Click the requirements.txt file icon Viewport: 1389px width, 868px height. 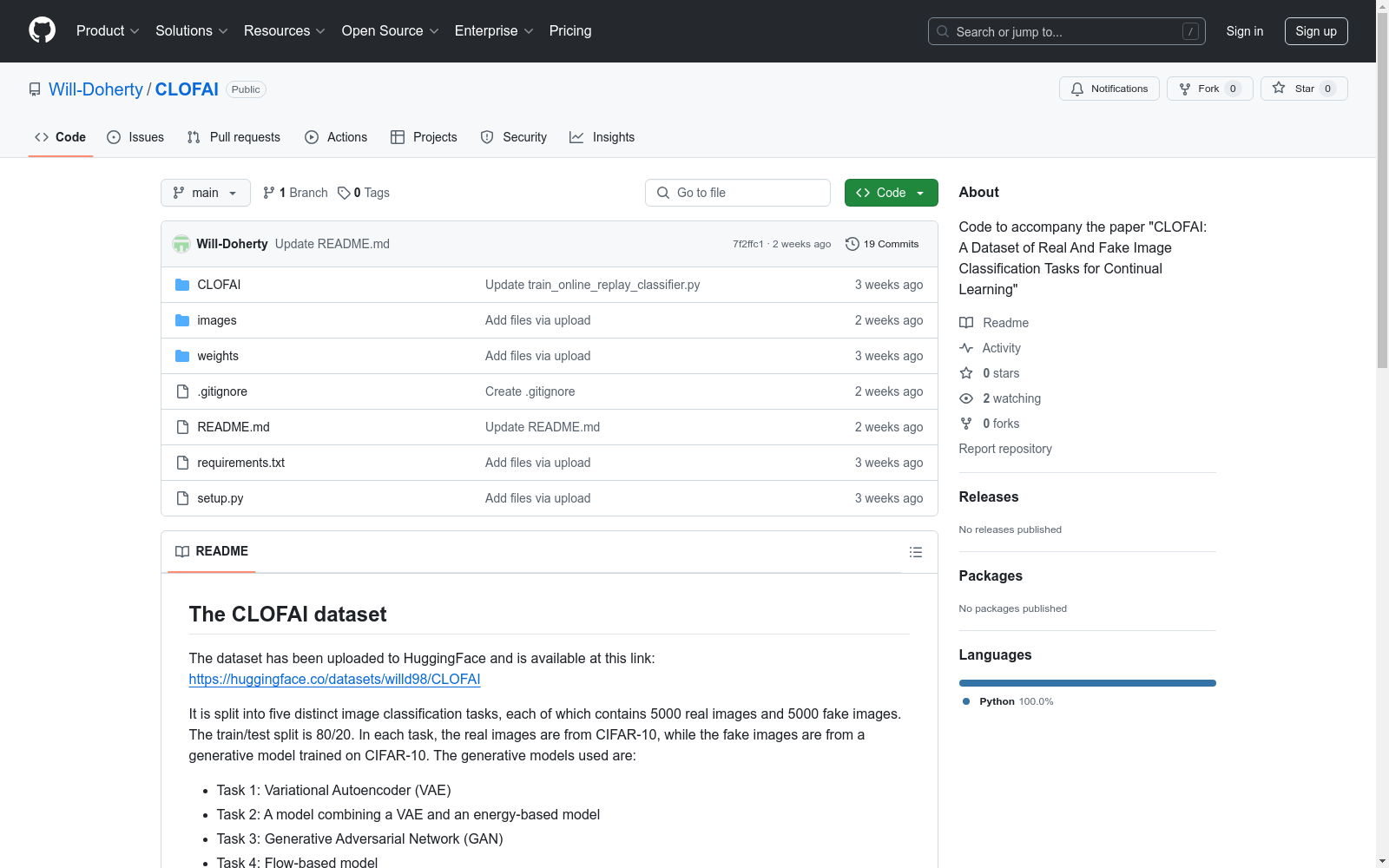pos(182,463)
